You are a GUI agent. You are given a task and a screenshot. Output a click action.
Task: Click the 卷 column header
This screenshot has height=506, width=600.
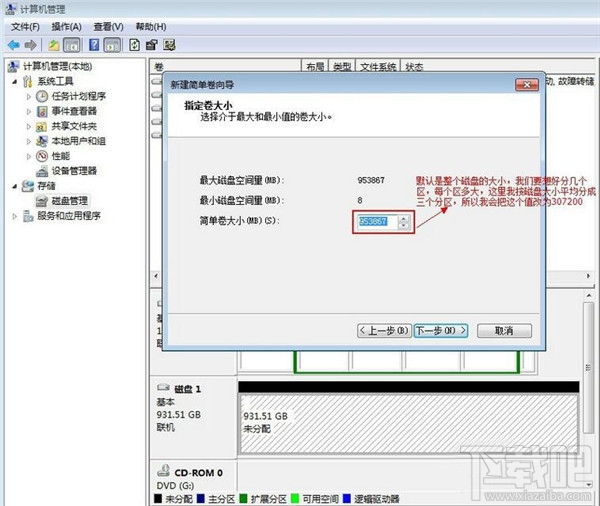[226, 67]
